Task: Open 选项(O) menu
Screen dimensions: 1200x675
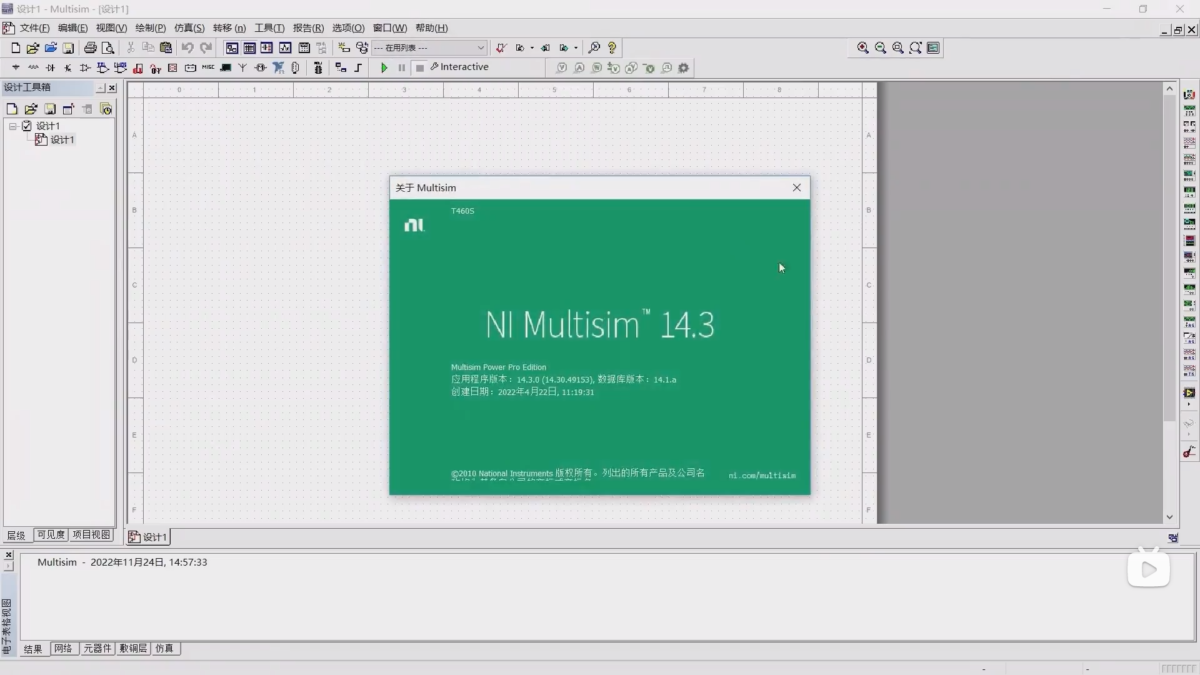Action: pyautogui.click(x=348, y=28)
